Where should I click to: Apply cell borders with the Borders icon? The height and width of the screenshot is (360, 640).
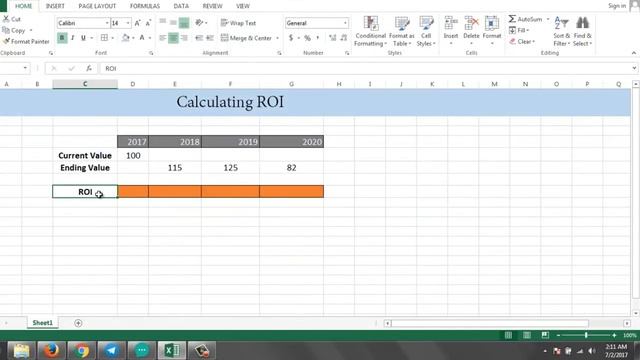click(104, 38)
